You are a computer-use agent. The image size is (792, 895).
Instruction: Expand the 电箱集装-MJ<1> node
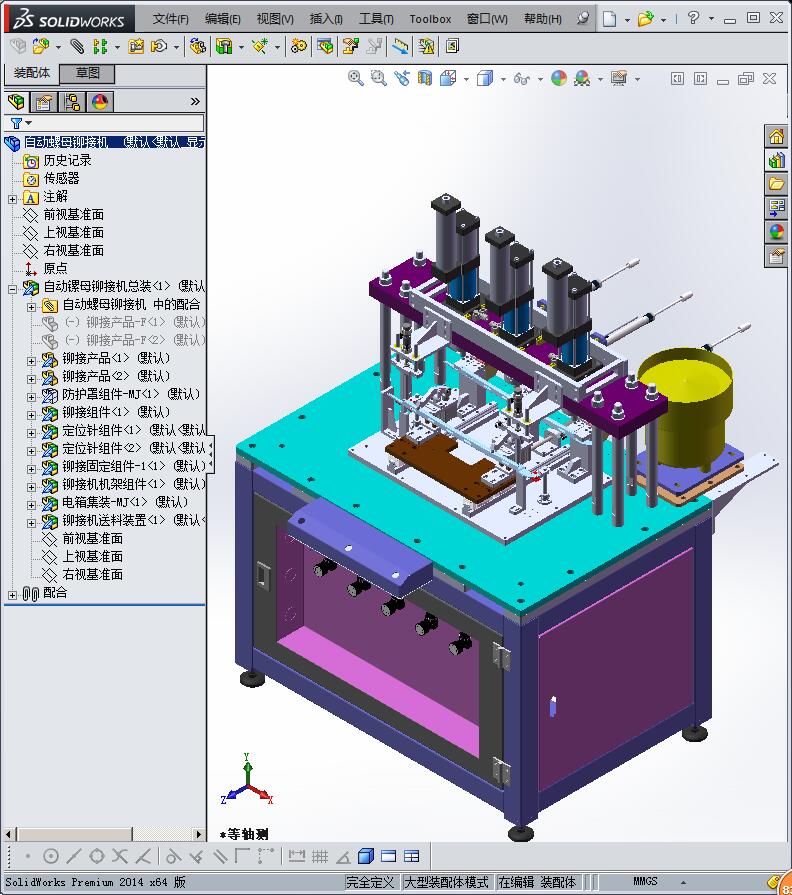31,505
